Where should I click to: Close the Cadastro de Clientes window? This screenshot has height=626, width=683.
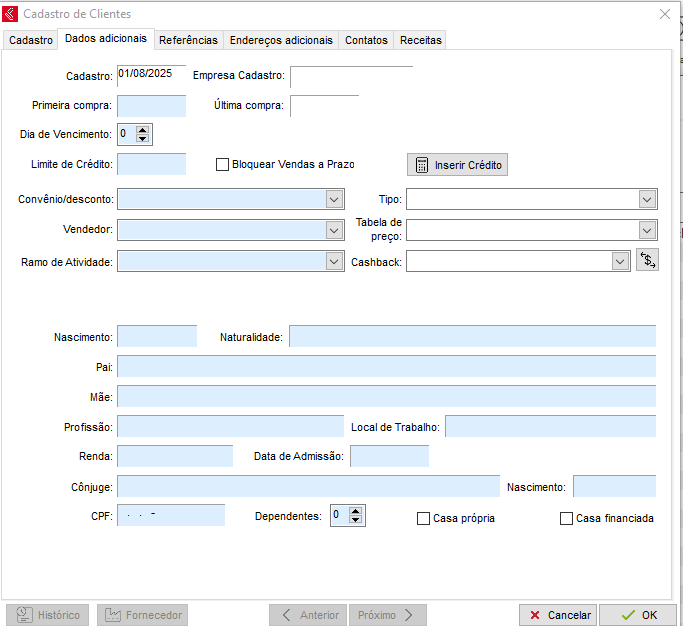click(665, 14)
